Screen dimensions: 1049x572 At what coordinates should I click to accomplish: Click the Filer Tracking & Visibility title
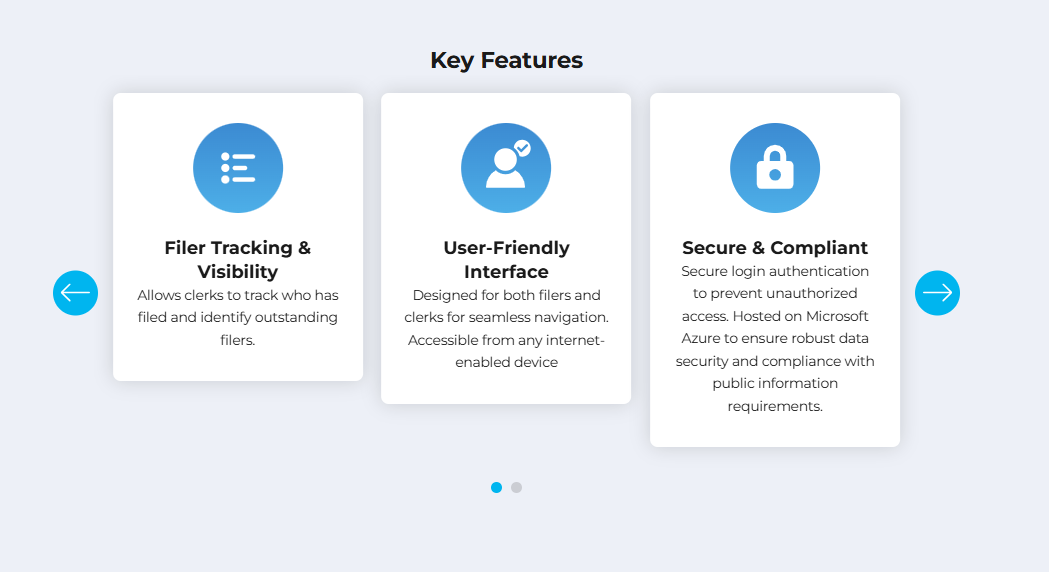[x=238, y=259]
